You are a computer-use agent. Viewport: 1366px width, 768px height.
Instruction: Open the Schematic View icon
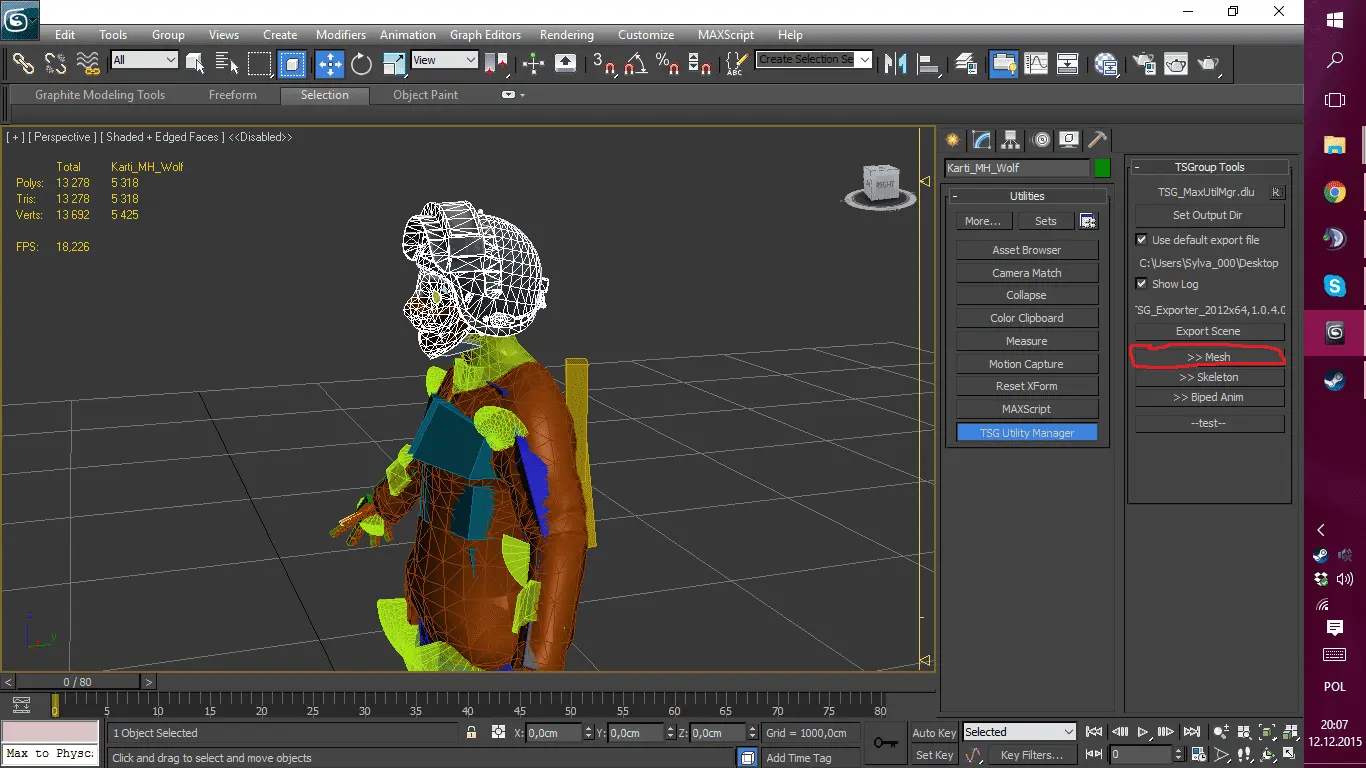1068,64
